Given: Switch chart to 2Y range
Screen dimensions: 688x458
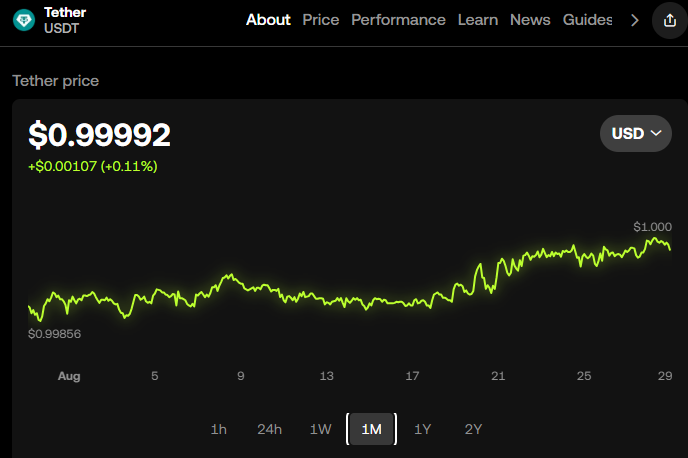Looking at the screenshot, I should (x=473, y=429).
